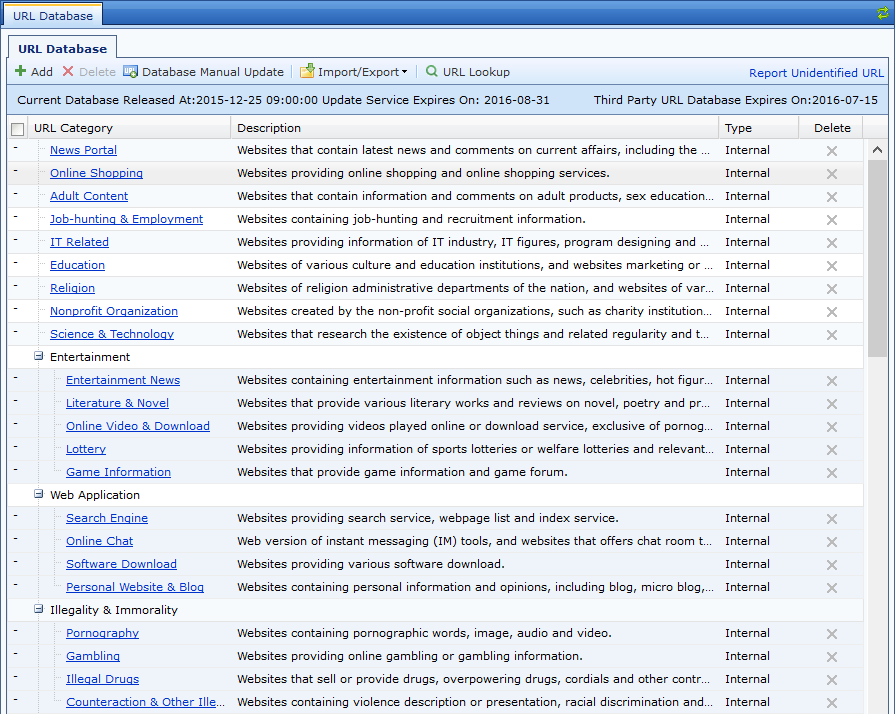Viewport: 895px width, 714px height.
Task: Click the green plus Add icon
Action: [21, 71]
